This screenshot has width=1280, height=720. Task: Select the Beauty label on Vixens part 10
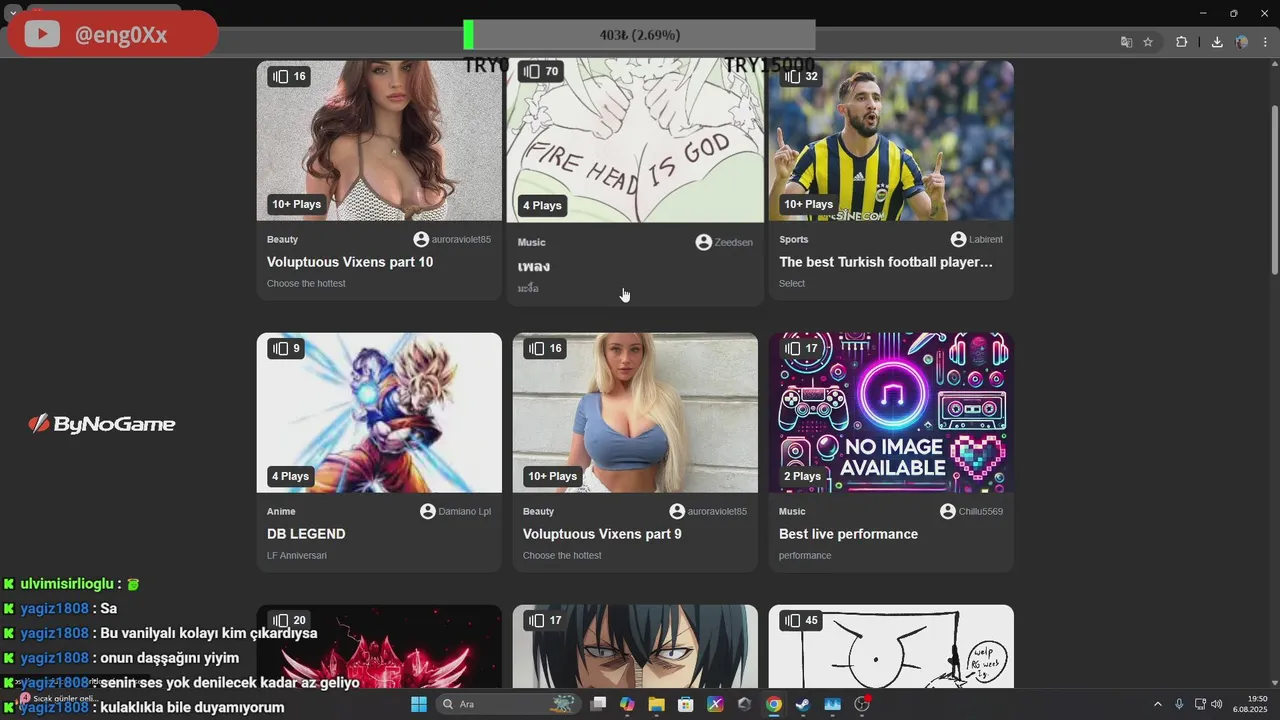[282, 240]
